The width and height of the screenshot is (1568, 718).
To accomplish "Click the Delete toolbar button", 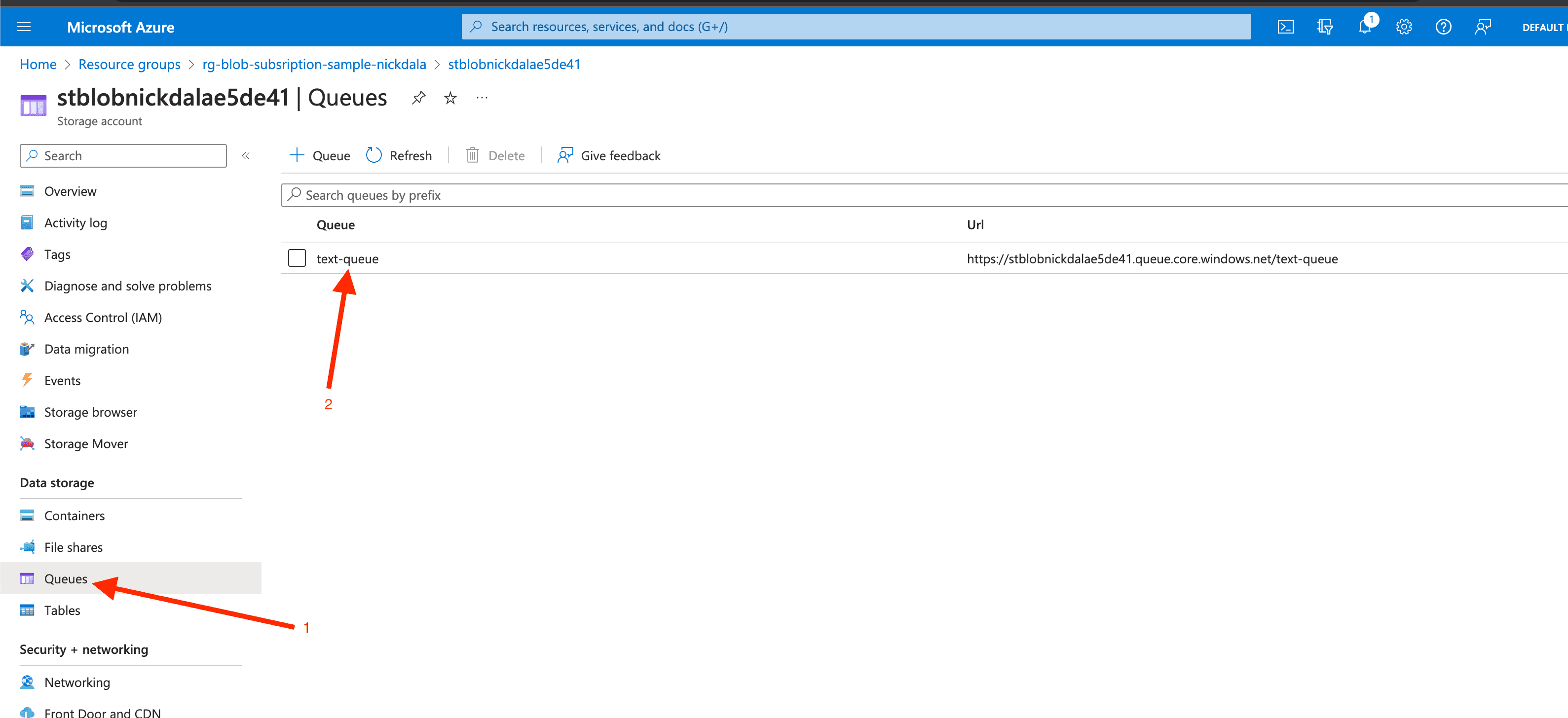I will (x=495, y=156).
